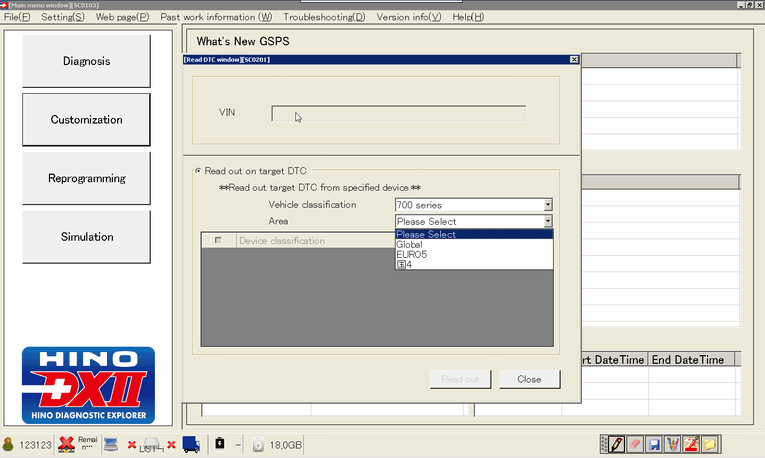The width and height of the screenshot is (765, 458).
Task: Open the Troubleshooting menu
Action: tap(323, 17)
